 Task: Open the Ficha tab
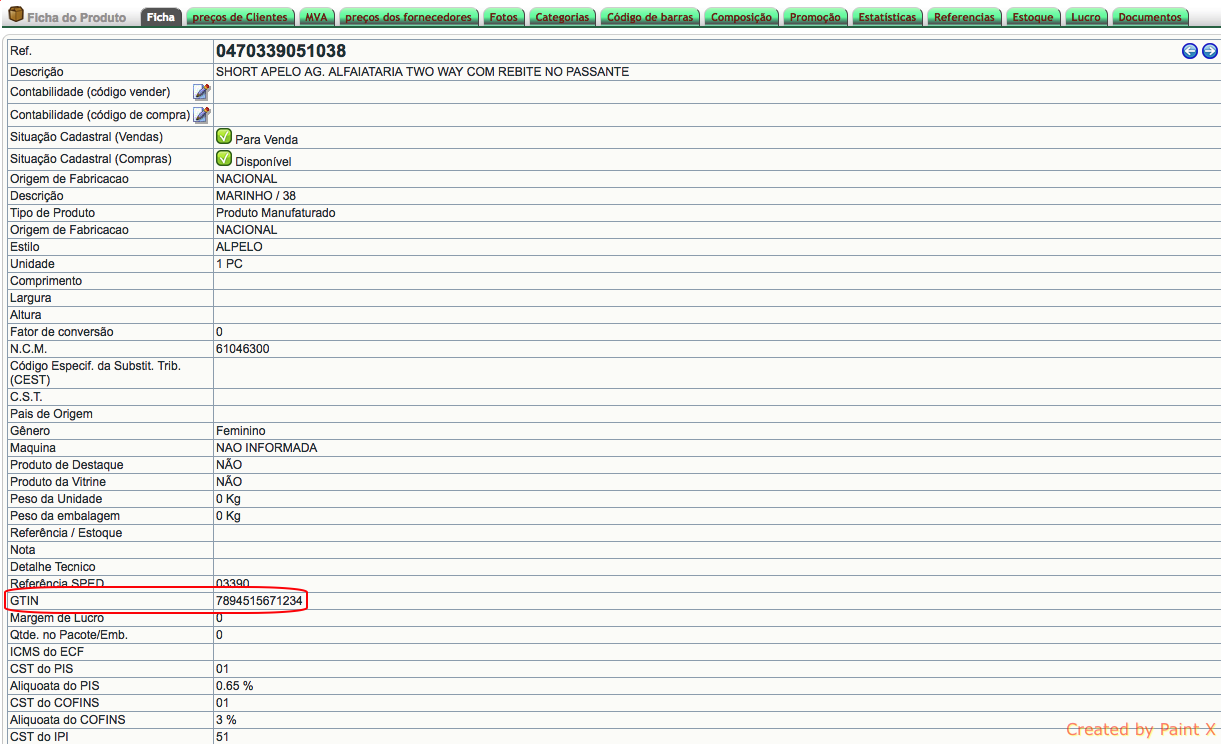[x=161, y=17]
